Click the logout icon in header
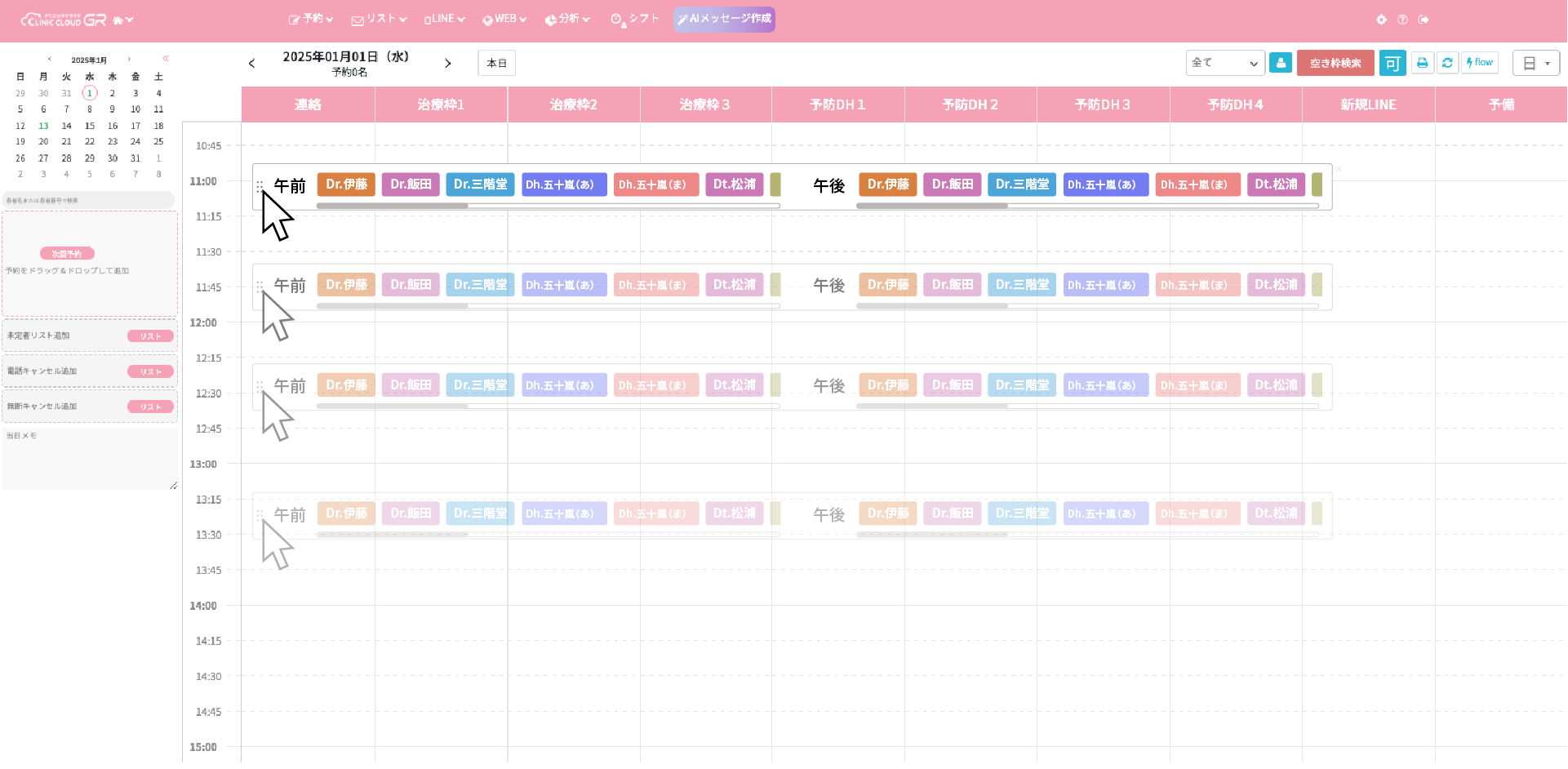The width and height of the screenshot is (1568, 769). [1424, 20]
